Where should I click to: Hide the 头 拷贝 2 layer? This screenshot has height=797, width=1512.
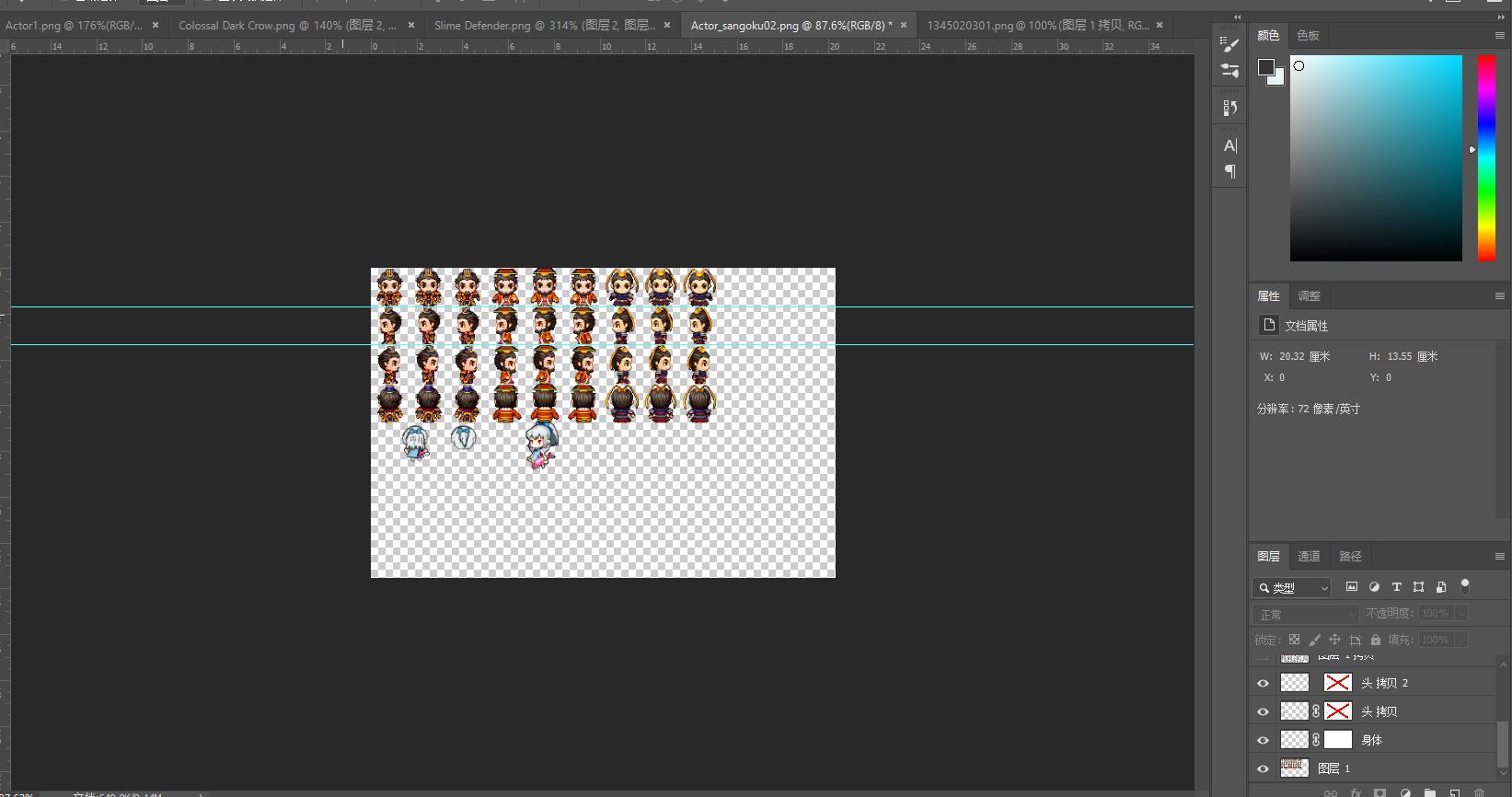tap(1263, 683)
